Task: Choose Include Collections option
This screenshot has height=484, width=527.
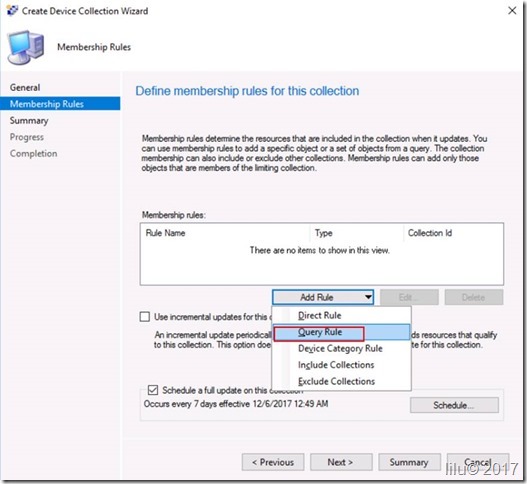Action: (x=341, y=365)
